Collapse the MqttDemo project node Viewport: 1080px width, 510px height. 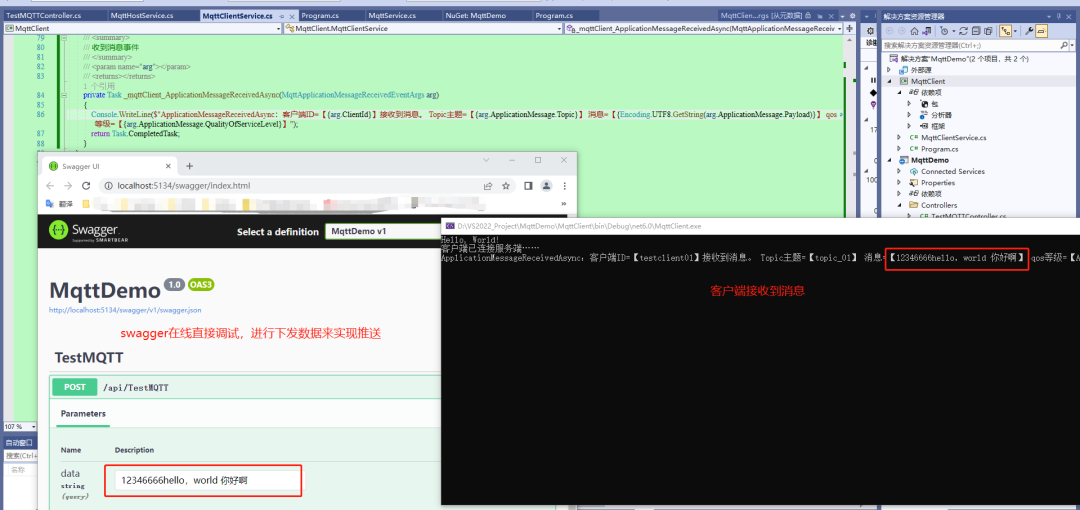[889, 160]
